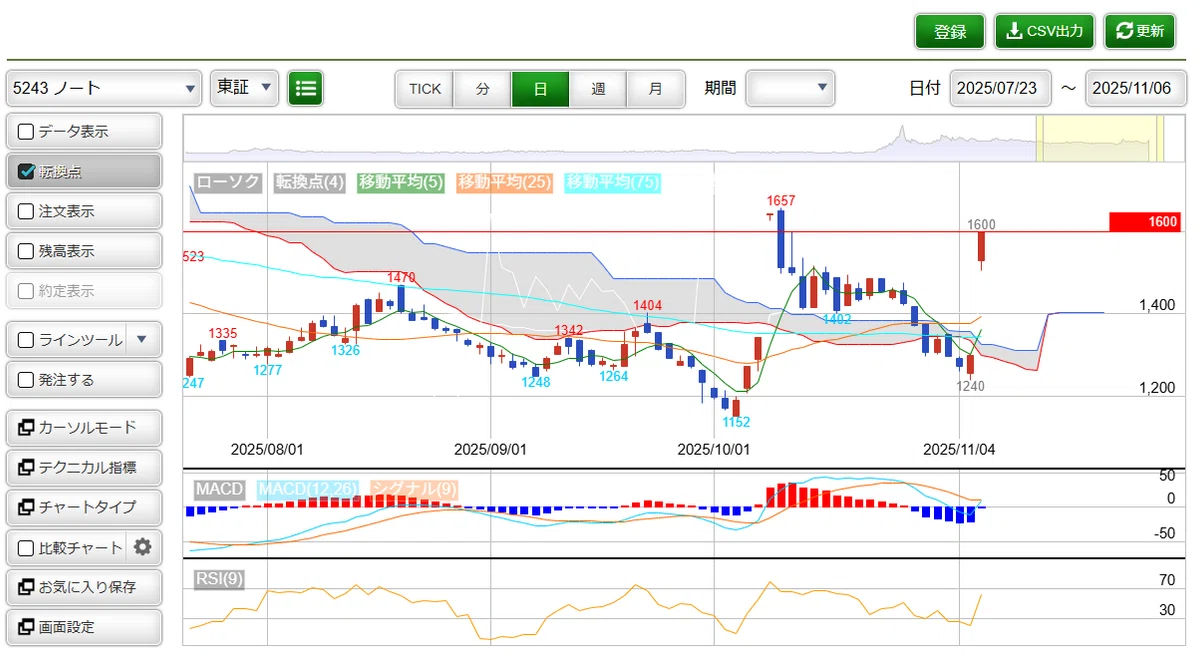Open チャートタイプ selector
1200x660 pixels.
(x=84, y=507)
